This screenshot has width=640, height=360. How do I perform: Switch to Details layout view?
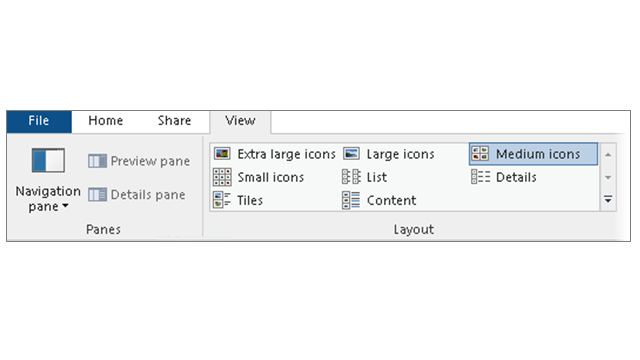tap(504, 177)
